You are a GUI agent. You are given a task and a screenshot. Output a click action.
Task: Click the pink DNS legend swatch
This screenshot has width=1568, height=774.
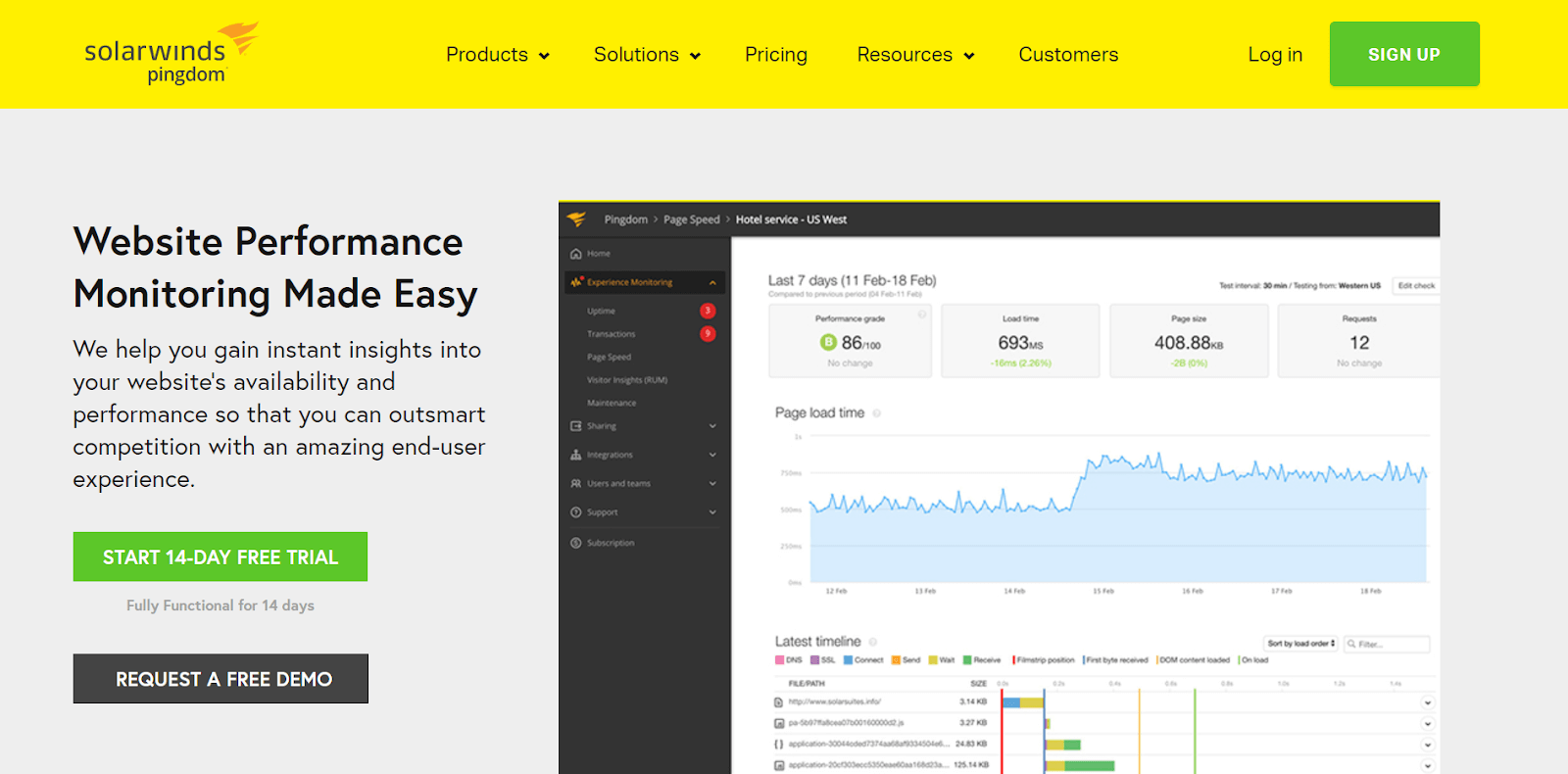pyautogui.click(x=780, y=660)
